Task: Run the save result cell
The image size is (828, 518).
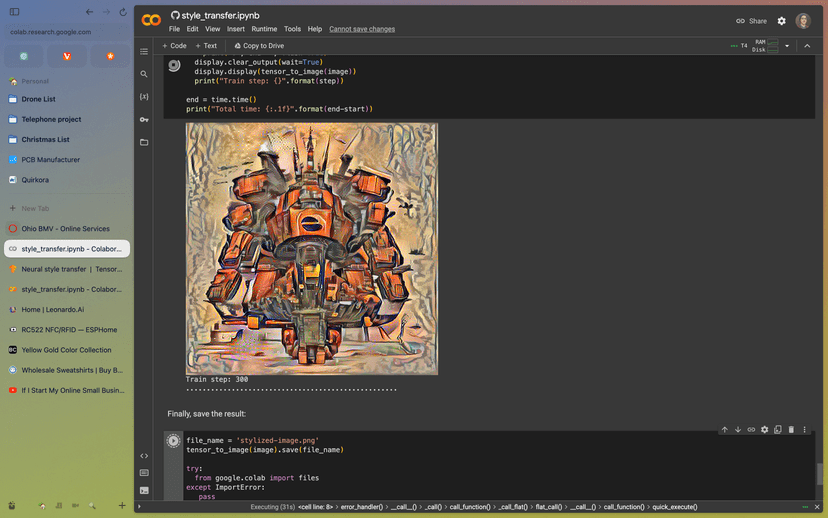Action: tap(174, 441)
